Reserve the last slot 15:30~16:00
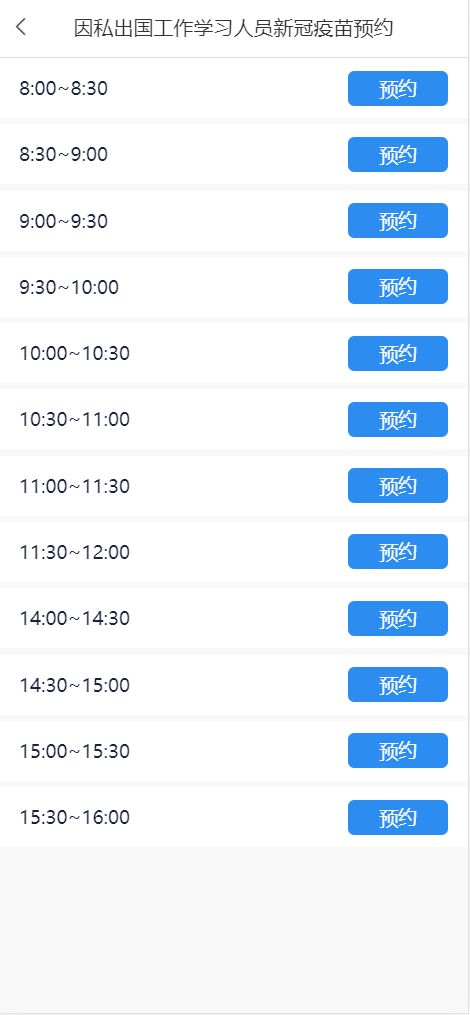The width and height of the screenshot is (470, 1015). click(x=397, y=818)
